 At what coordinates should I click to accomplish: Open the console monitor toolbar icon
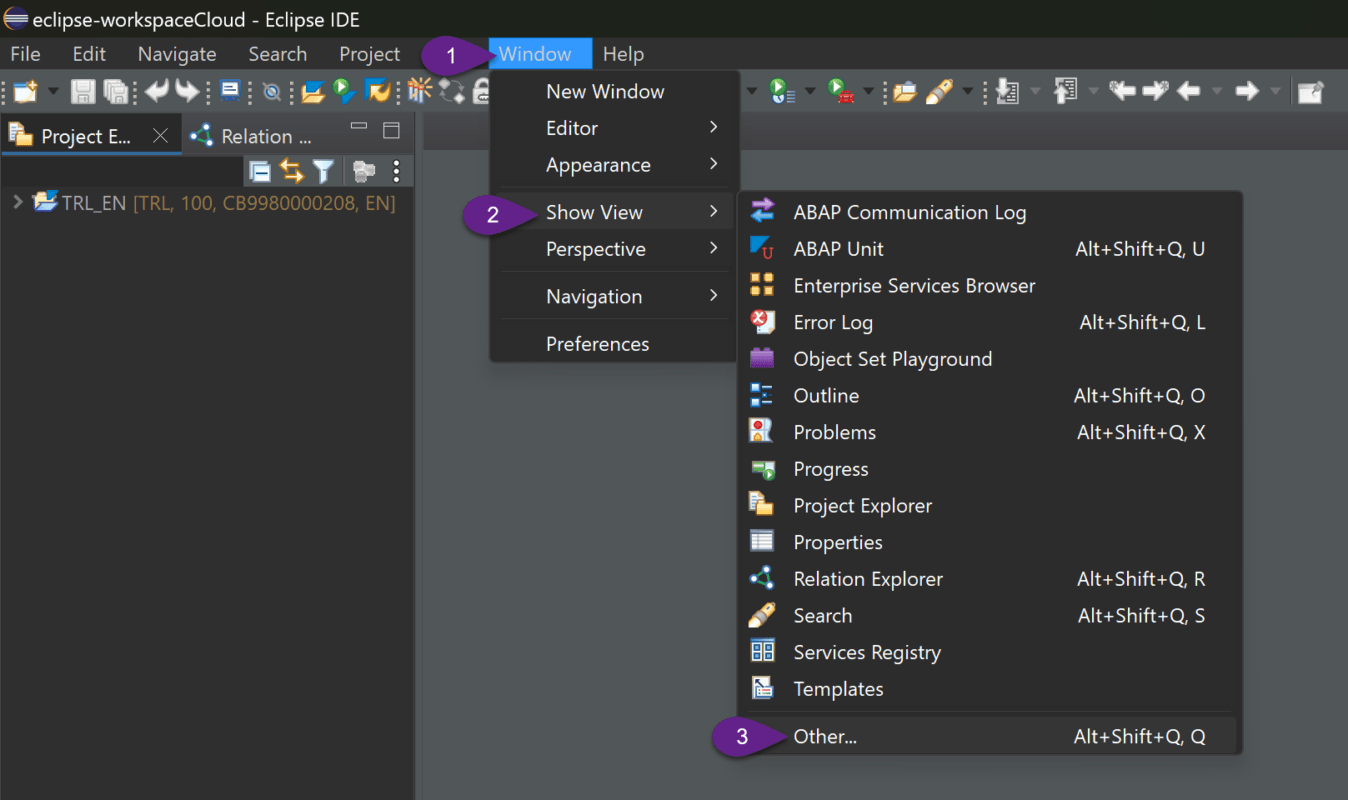coord(230,92)
